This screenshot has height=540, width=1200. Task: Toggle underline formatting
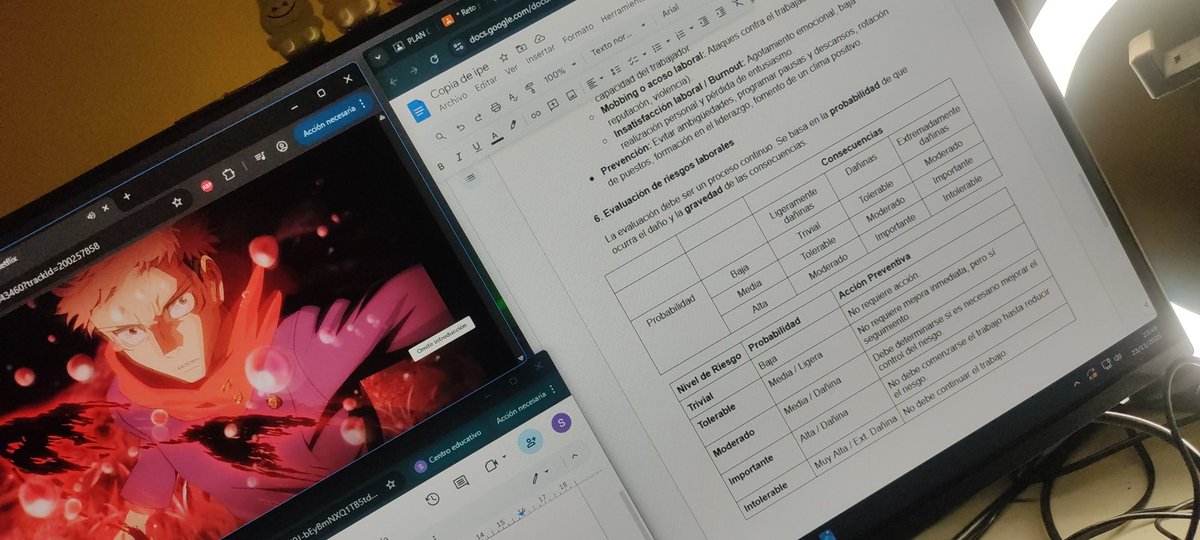[477, 147]
